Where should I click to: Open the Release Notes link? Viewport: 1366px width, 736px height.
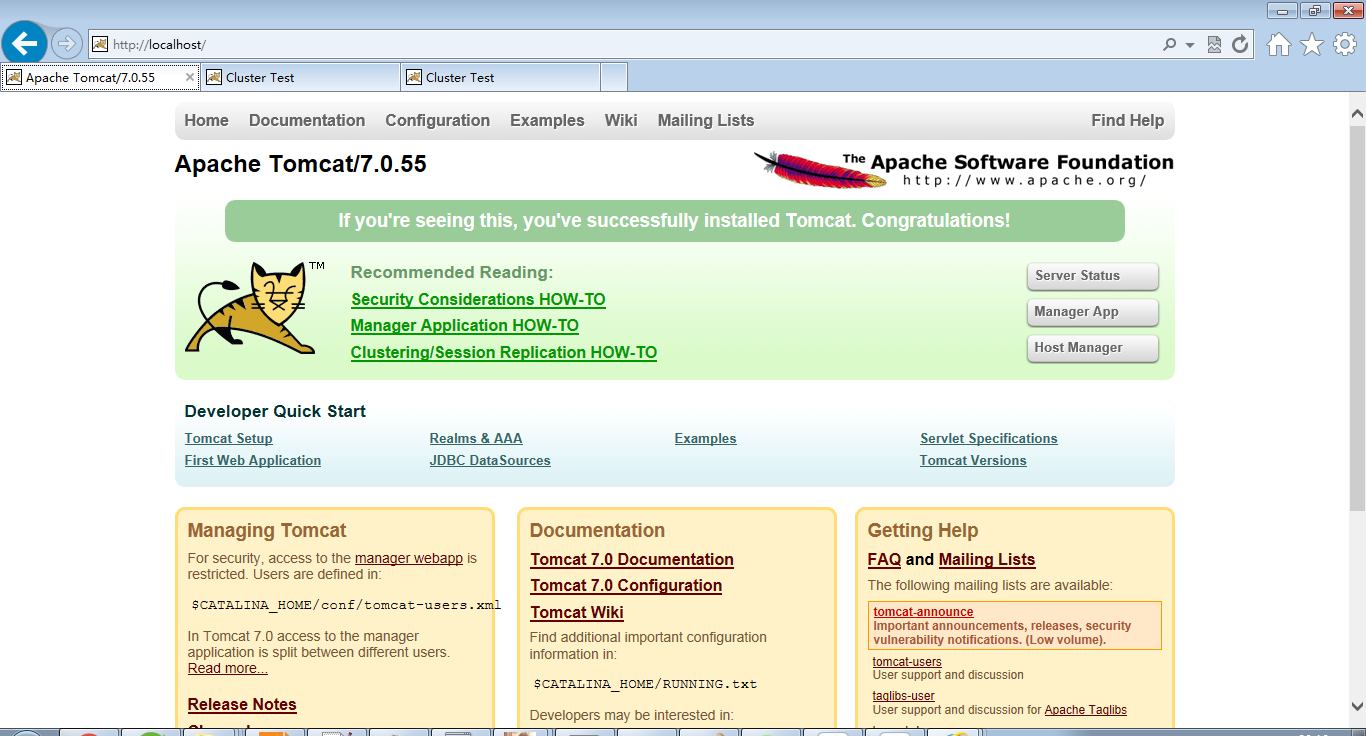coord(242,705)
